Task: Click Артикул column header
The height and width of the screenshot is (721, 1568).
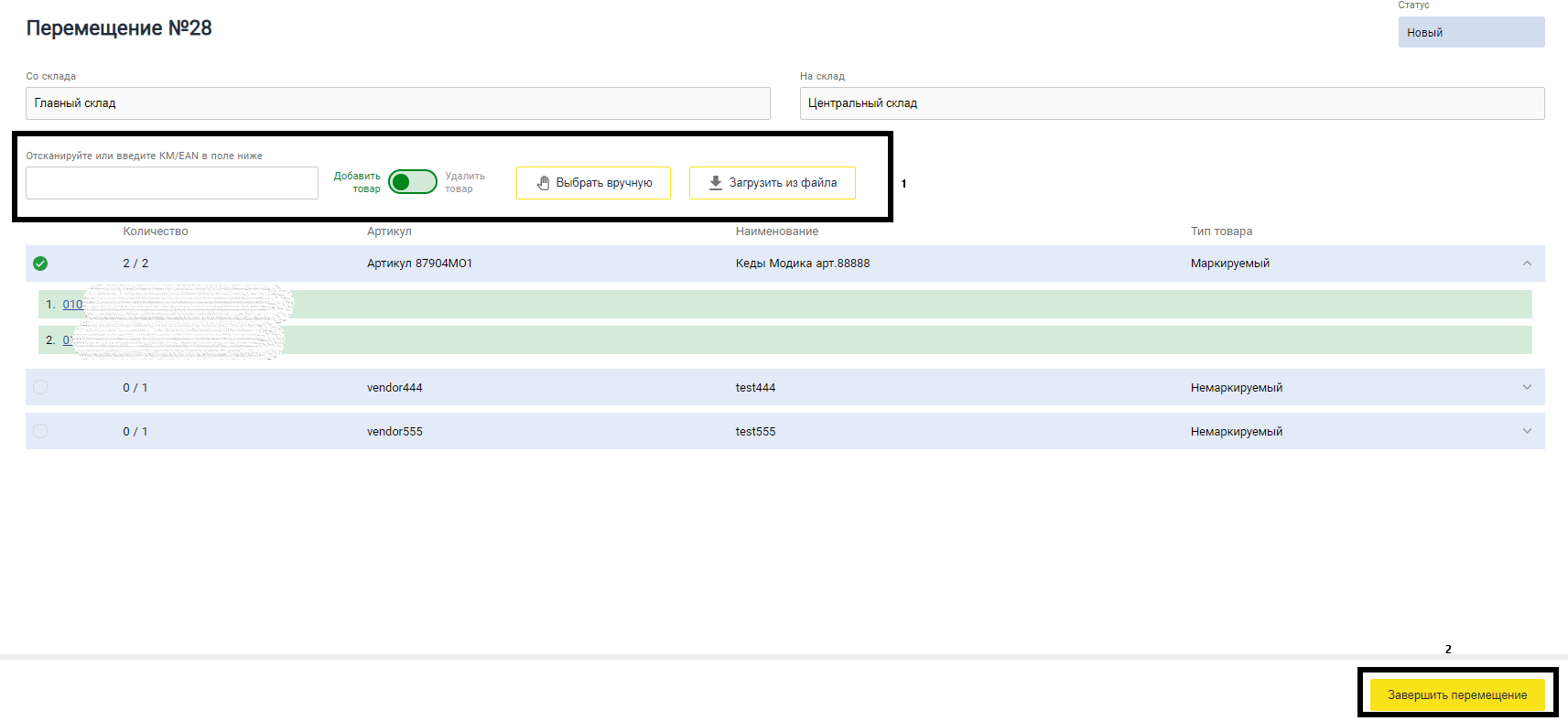Action: coord(389,231)
